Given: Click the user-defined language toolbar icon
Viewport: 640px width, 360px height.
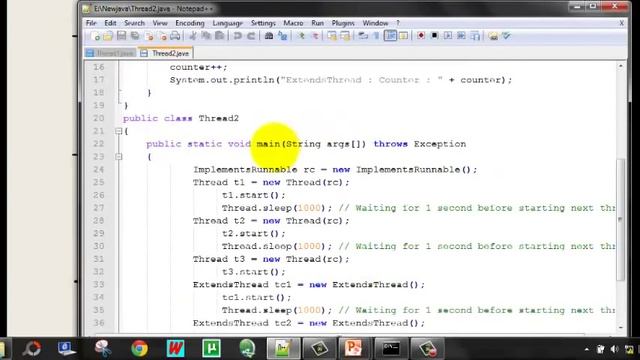Looking at the screenshot, I should pyautogui.click(x=404, y=36).
